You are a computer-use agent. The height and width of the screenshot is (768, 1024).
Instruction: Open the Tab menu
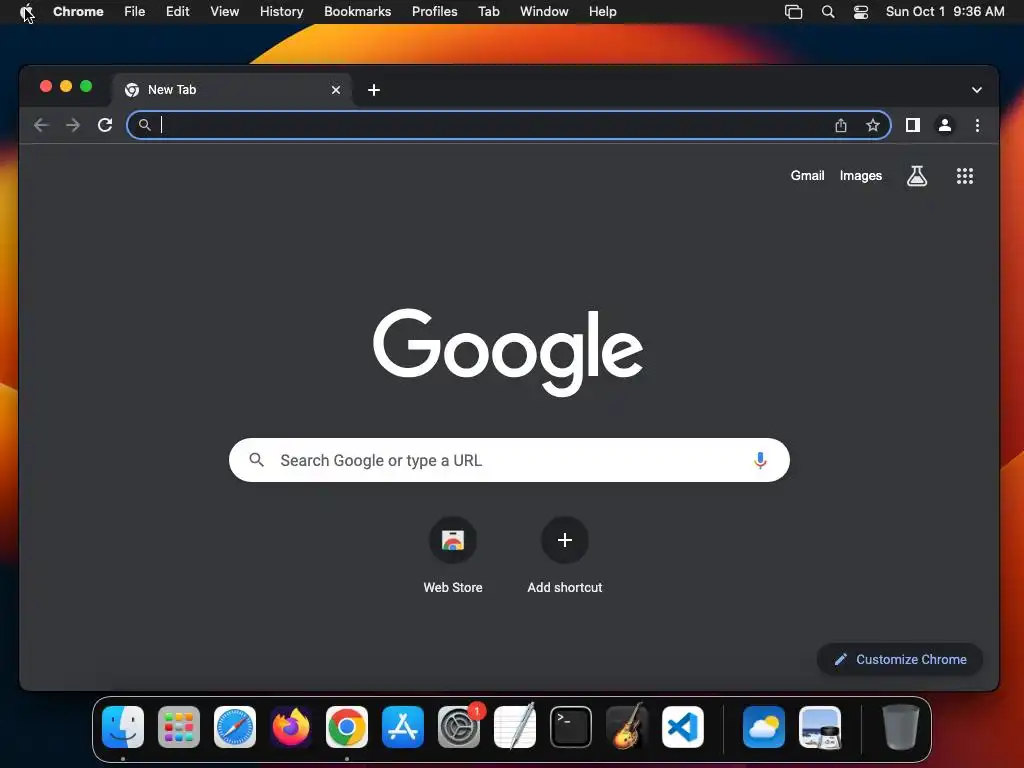click(x=488, y=12)
